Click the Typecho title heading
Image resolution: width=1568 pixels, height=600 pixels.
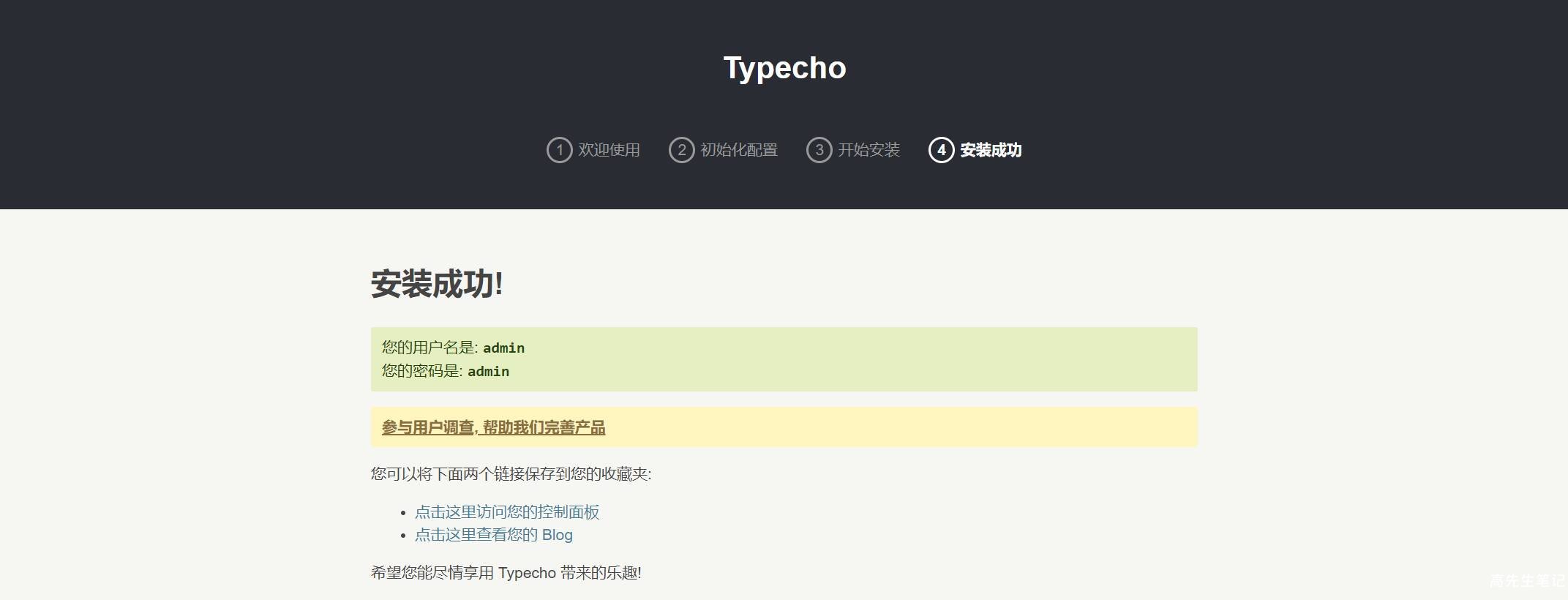(x=784, y=68)
